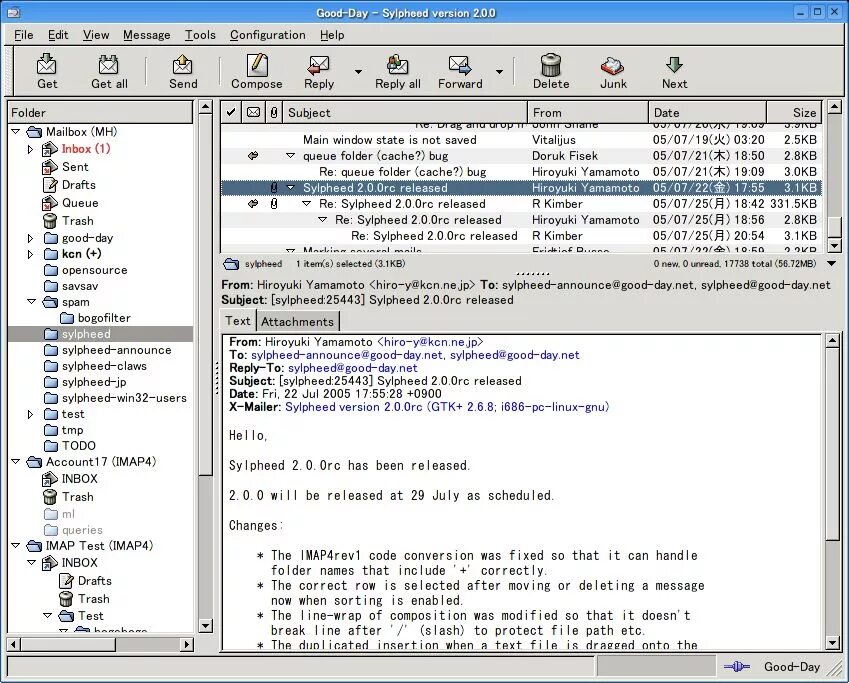Click the Get icon to fetch new mail

coord(46,70)
